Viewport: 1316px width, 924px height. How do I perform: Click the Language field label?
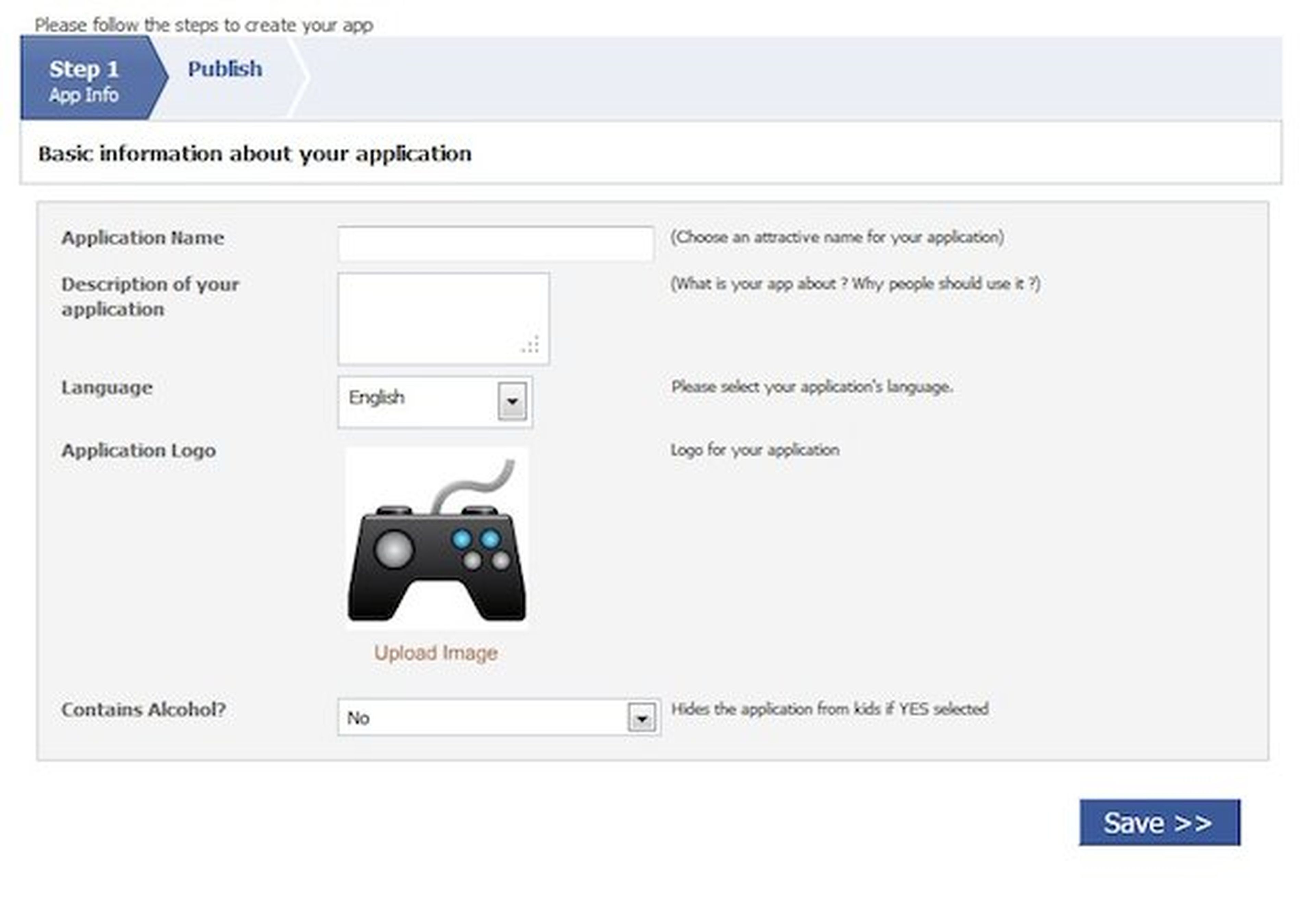click(x=107, y=388)
